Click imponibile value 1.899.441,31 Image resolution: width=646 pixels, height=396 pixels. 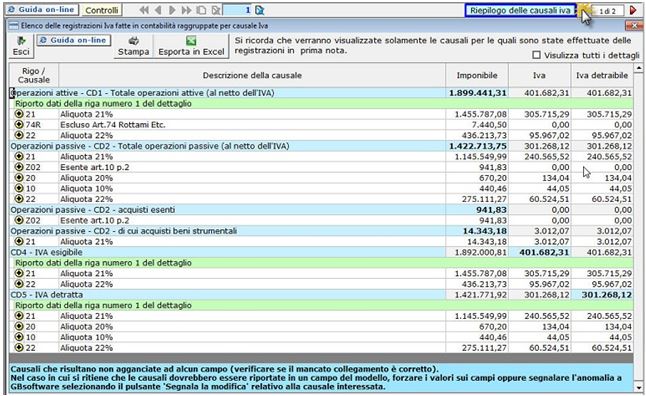tap(477, 93)
